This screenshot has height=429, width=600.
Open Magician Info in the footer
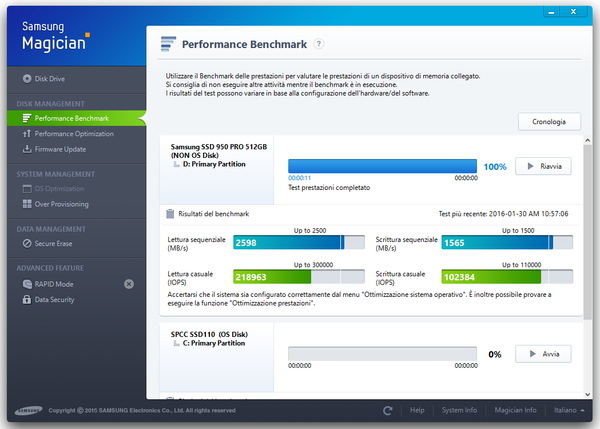tap(515, 410)
